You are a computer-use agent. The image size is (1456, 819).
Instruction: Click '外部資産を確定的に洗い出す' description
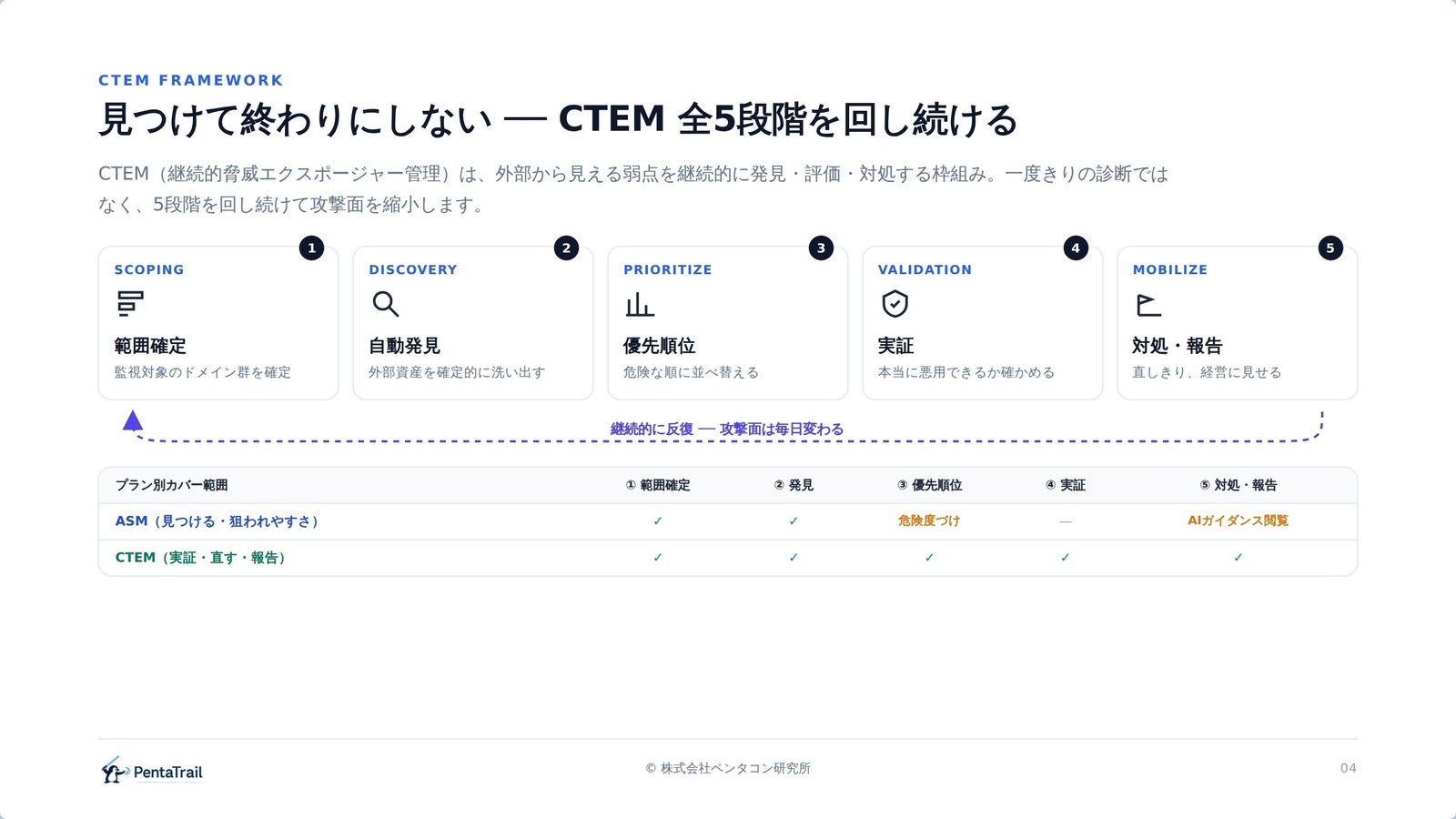(x=457, y=372)
